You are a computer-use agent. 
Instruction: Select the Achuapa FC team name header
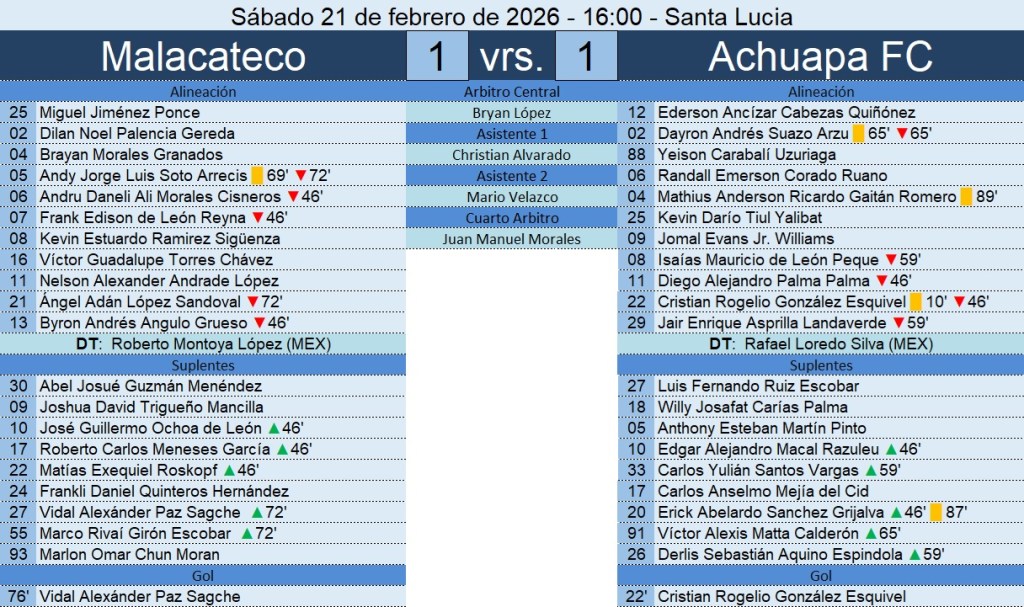820,57
